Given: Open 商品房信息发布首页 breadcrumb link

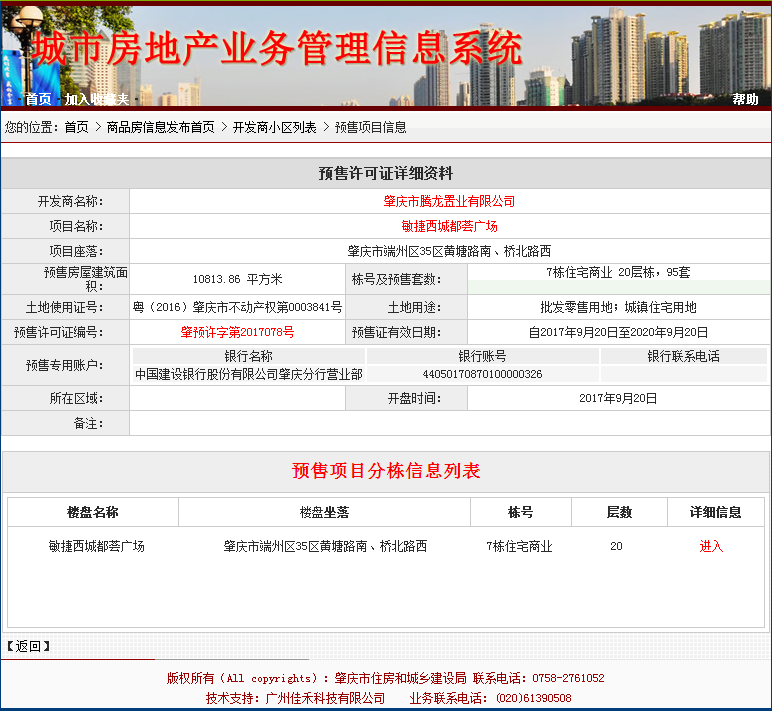Looking at the screenshot, I should (x=160, y=127).
